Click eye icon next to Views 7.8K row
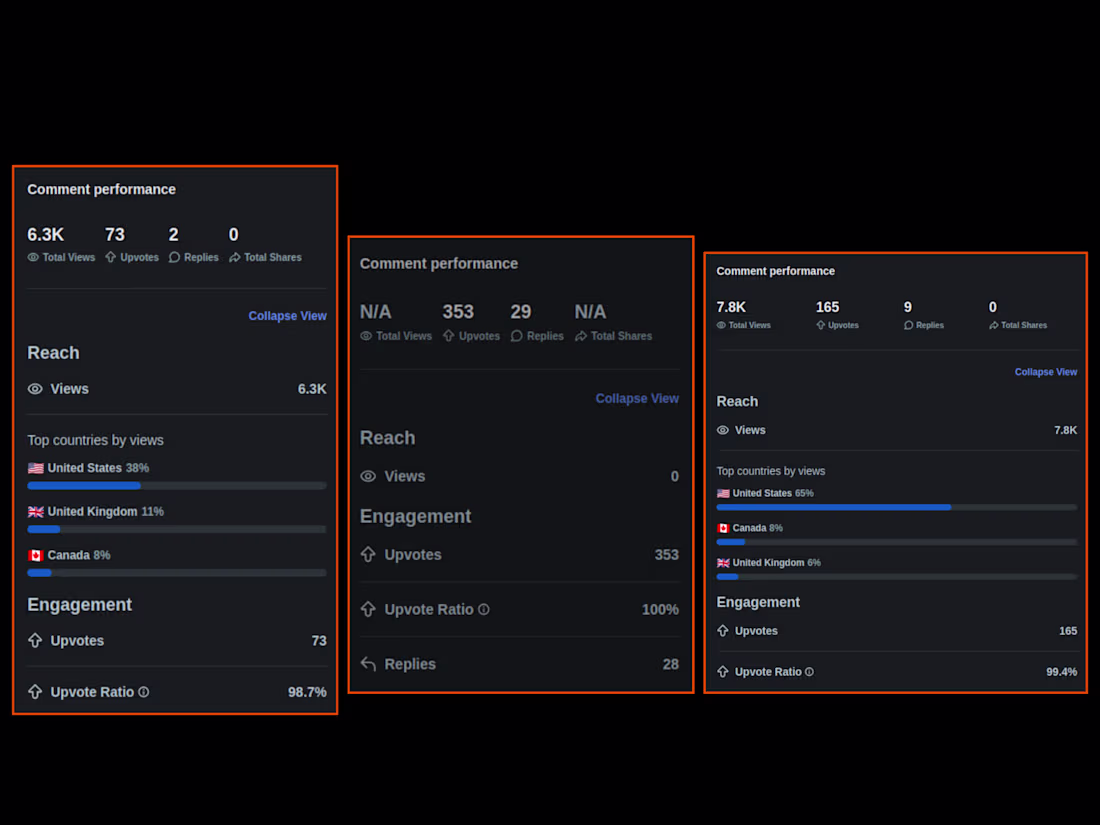Screen dimensions: 1100x825 click(x=723, y=430)
